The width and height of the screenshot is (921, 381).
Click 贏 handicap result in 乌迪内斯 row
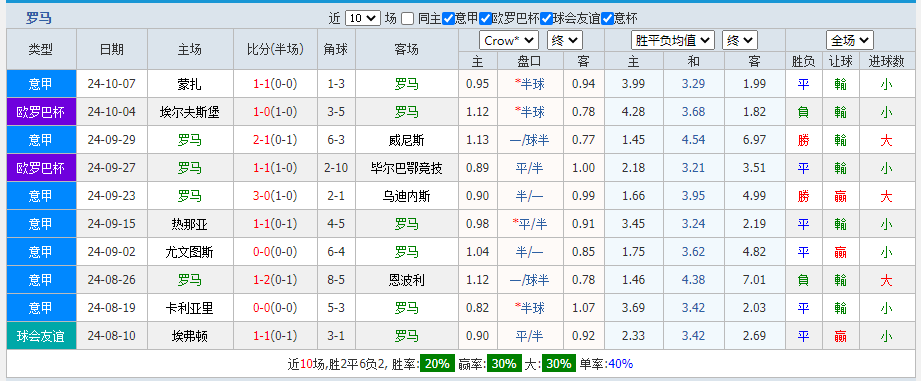(840, 197)
